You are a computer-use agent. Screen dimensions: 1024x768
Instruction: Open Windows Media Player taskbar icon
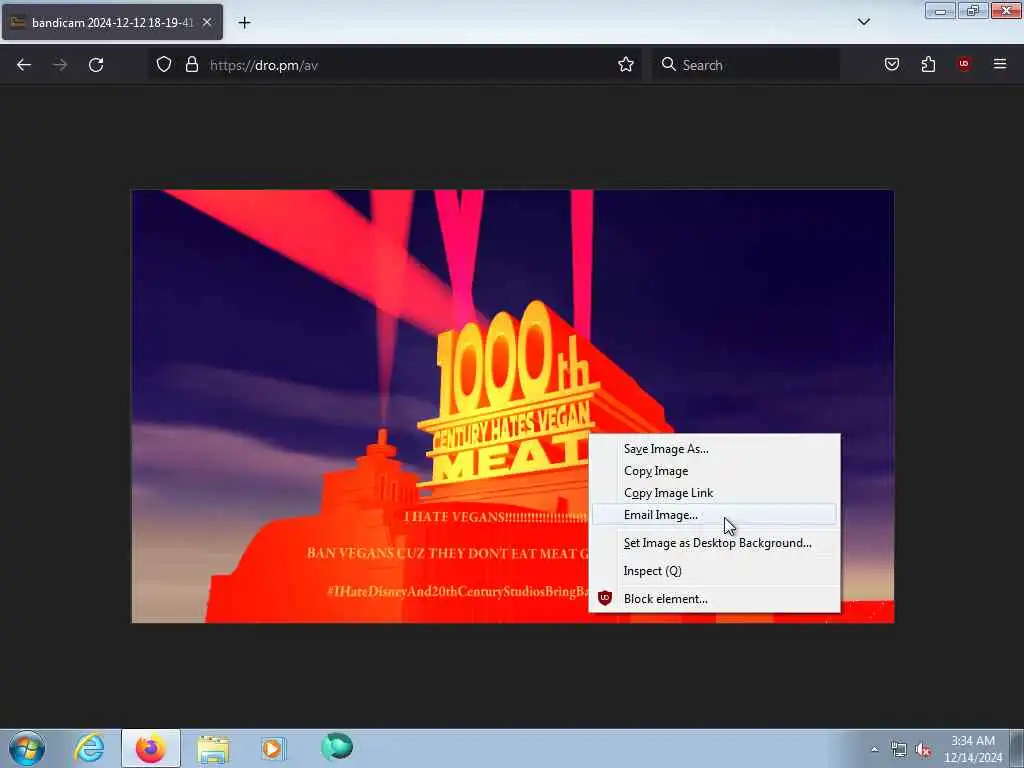pyautogui.click(x=274, y=748)
